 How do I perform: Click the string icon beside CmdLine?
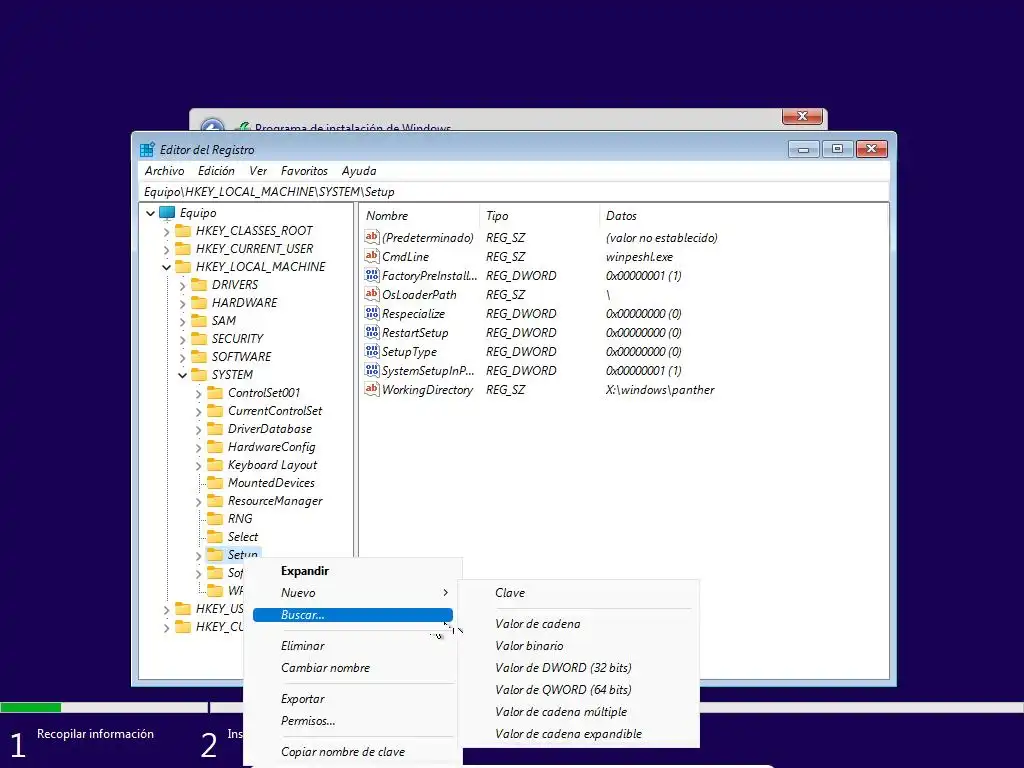[372, 256]
